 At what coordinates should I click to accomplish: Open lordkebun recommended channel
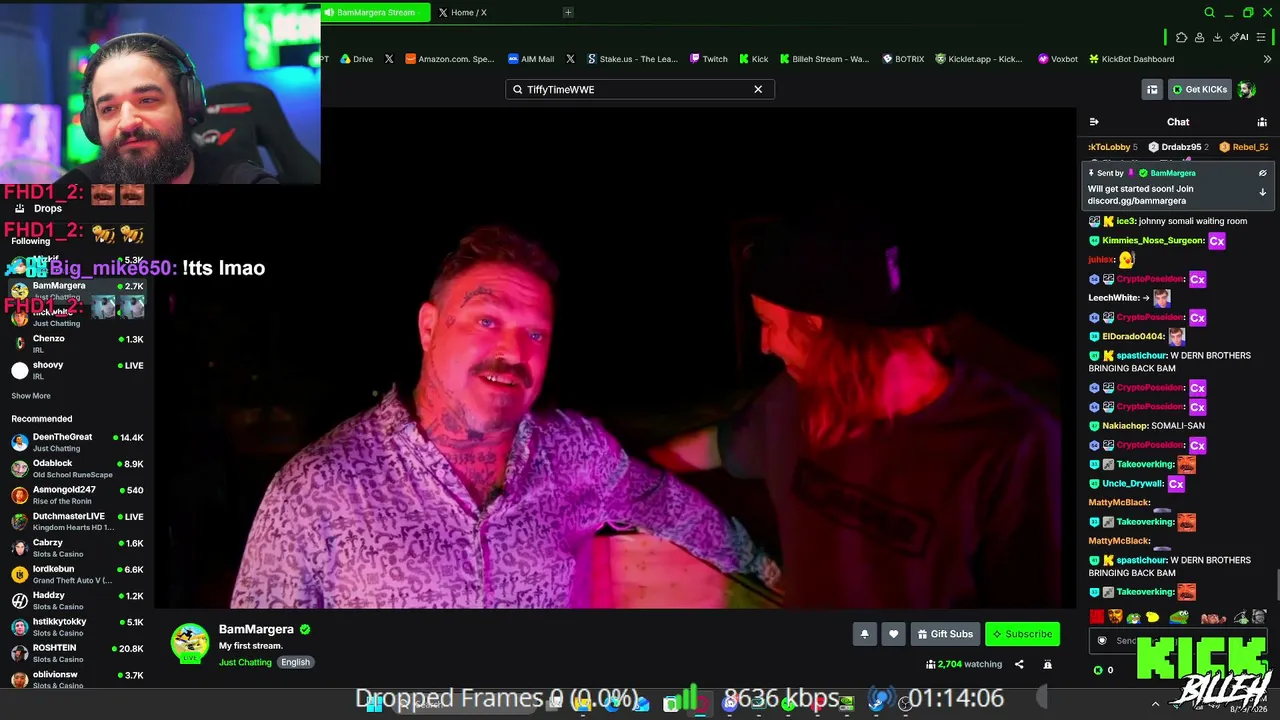point(77,574)
